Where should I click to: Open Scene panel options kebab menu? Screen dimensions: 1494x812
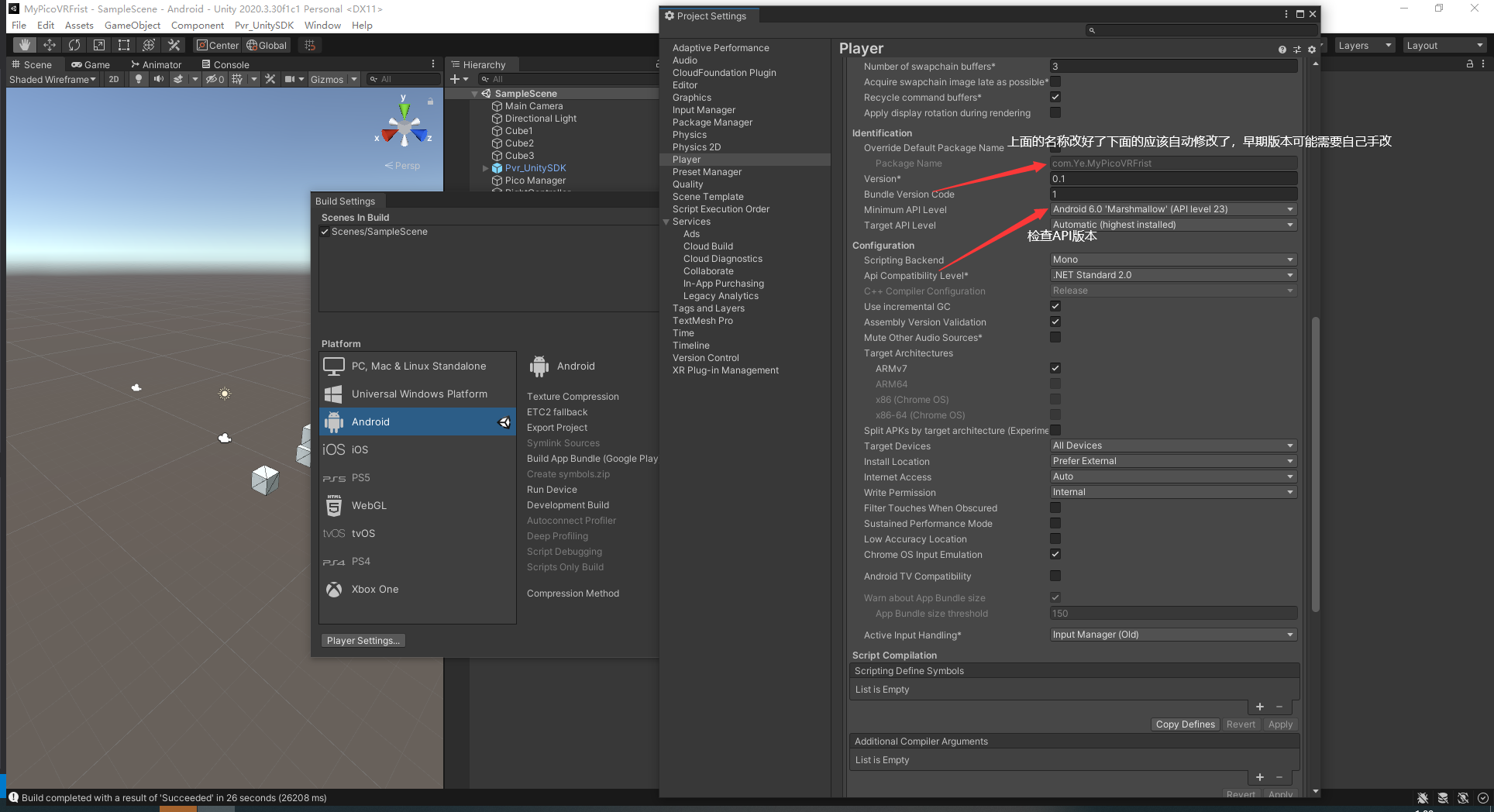[x=433, y=64]
